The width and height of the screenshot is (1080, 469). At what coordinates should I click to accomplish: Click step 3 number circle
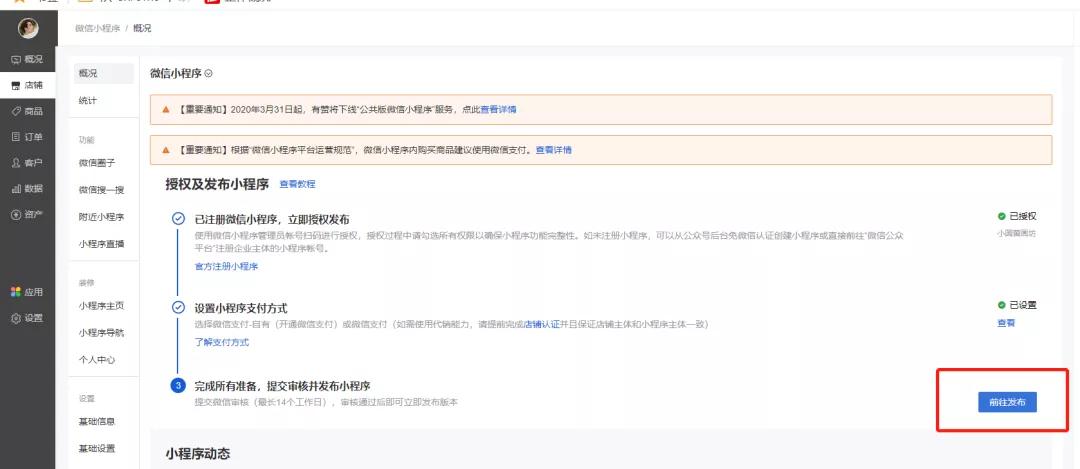[178, 386]
